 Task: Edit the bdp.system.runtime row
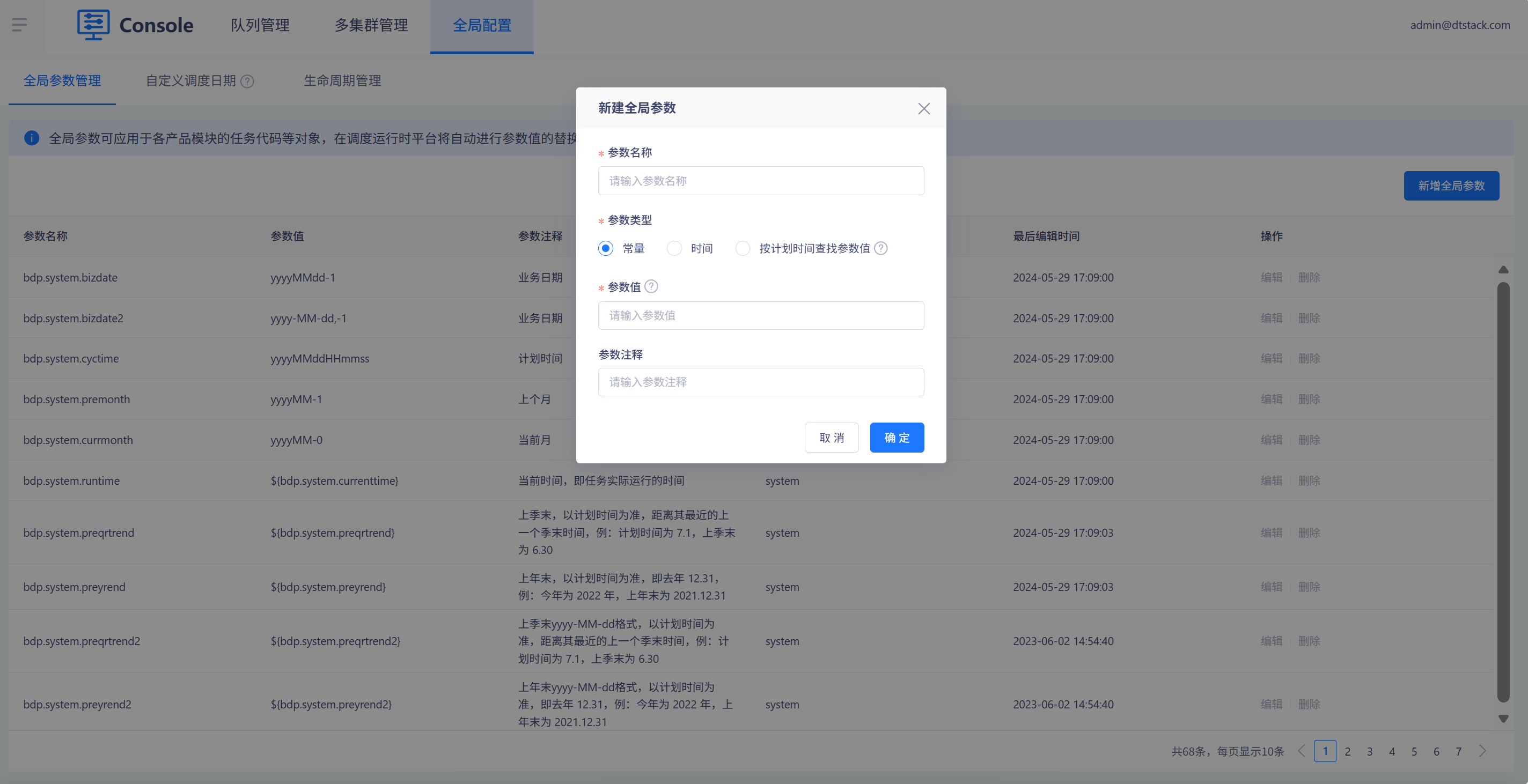[x=1271, y=481]
